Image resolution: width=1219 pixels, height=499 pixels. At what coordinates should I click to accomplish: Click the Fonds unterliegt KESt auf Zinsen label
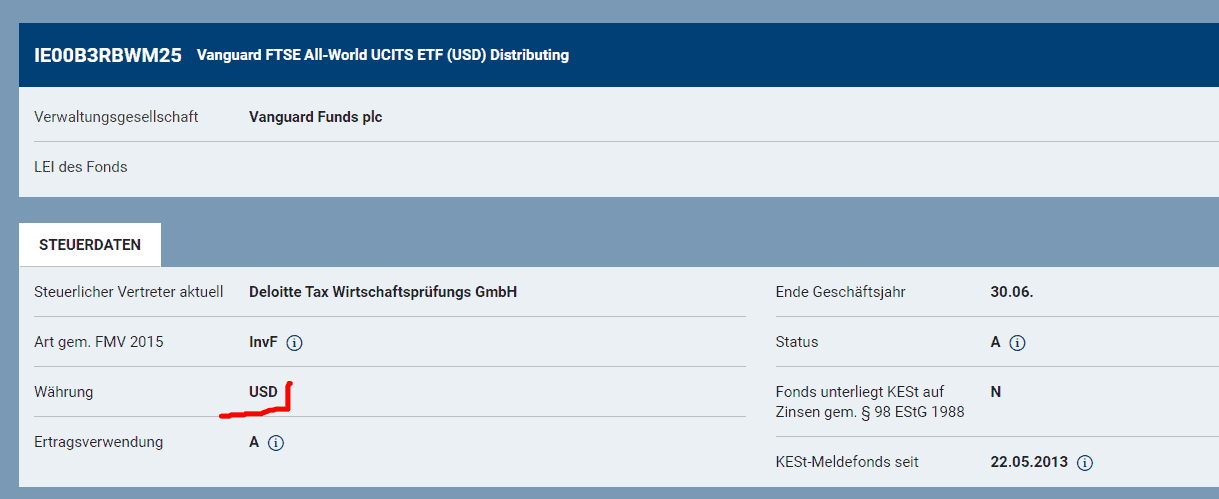pyautogui.click(x=870, y=402)
